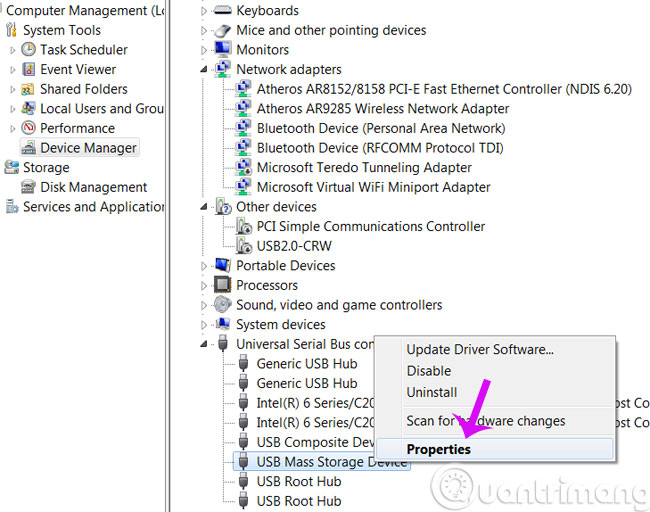Viewport: 650px width, 512px height.
Task: Click the Sound, video and game controllers icon
Action: (x=223, y=305)
